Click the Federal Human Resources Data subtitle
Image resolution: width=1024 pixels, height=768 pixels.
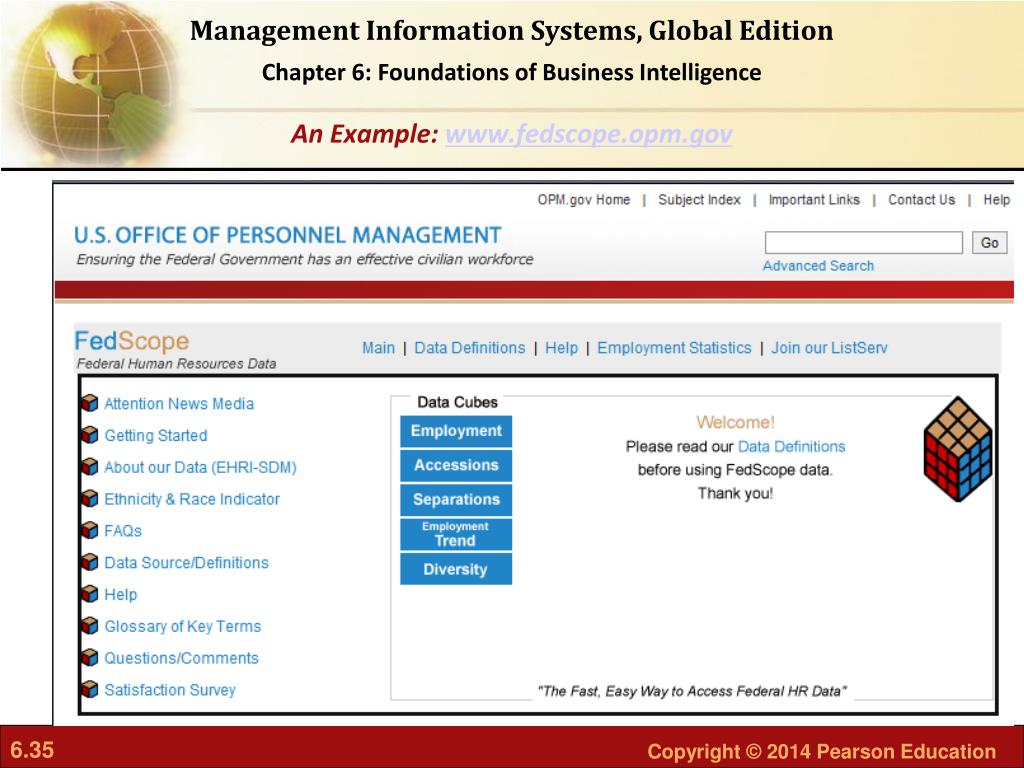tap(176, 364)
